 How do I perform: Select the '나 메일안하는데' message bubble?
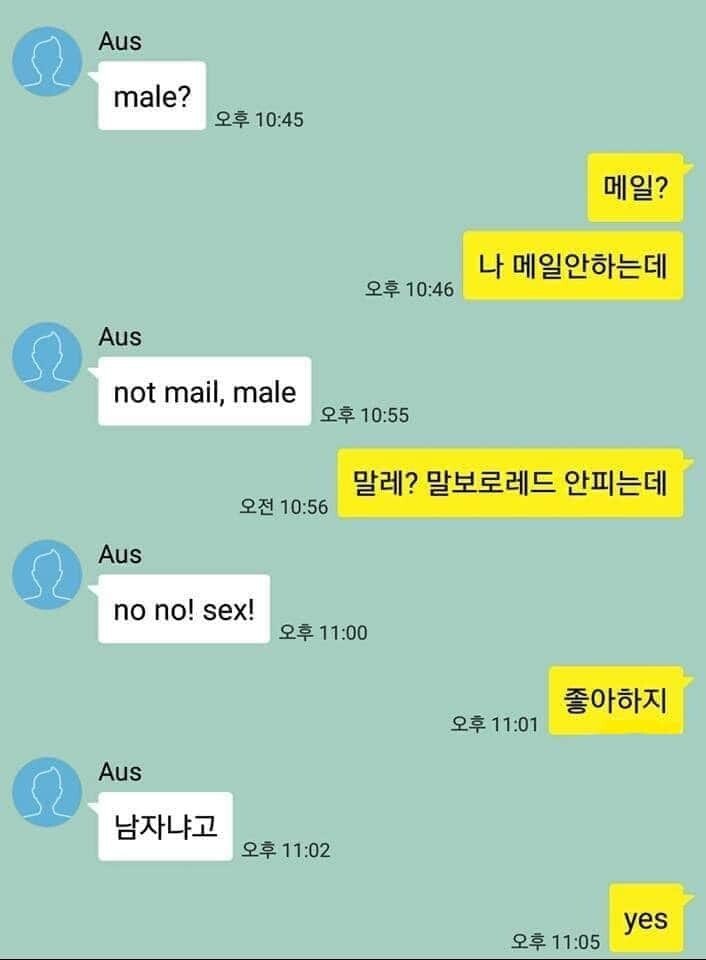[573, 265]
